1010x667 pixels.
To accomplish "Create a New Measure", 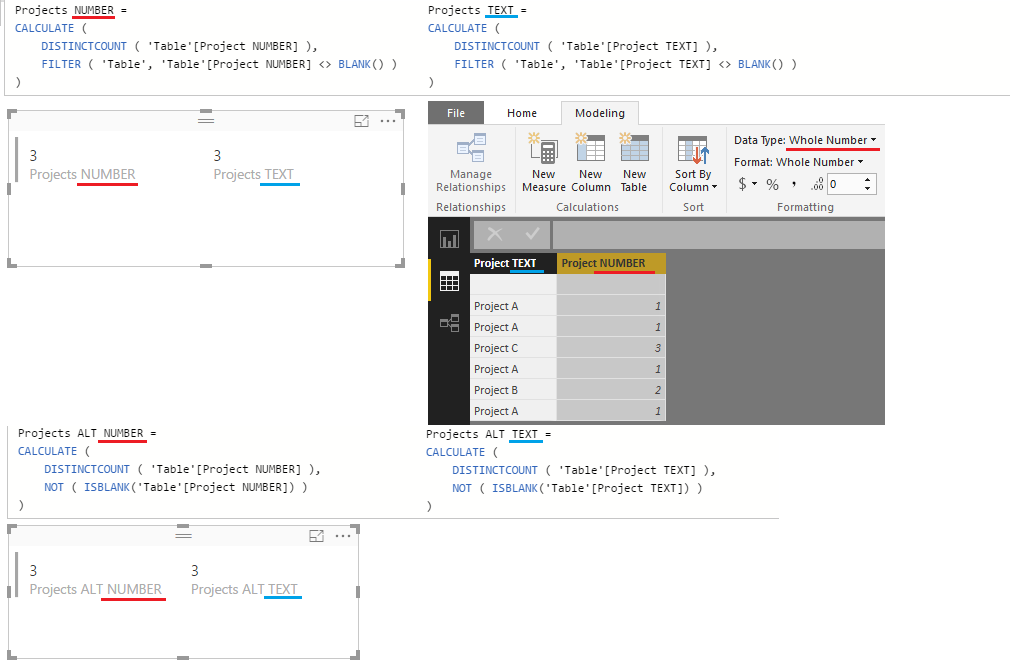I will (x=544, y=163).
